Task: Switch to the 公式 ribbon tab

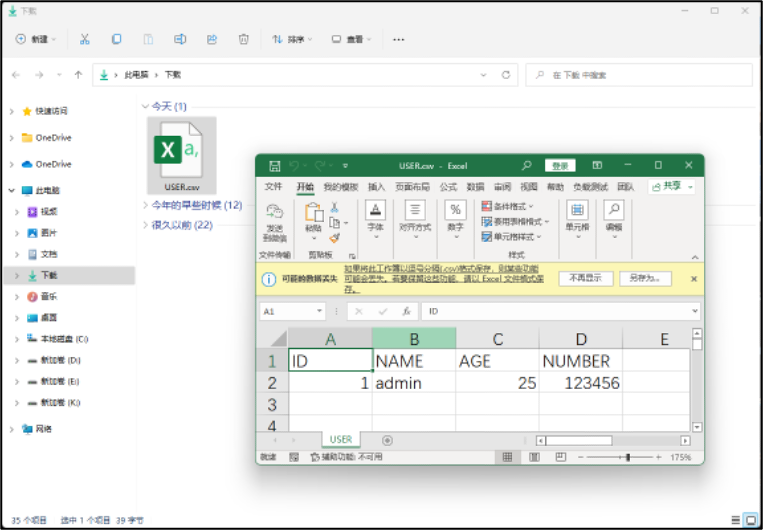Action: pos(448,187)
